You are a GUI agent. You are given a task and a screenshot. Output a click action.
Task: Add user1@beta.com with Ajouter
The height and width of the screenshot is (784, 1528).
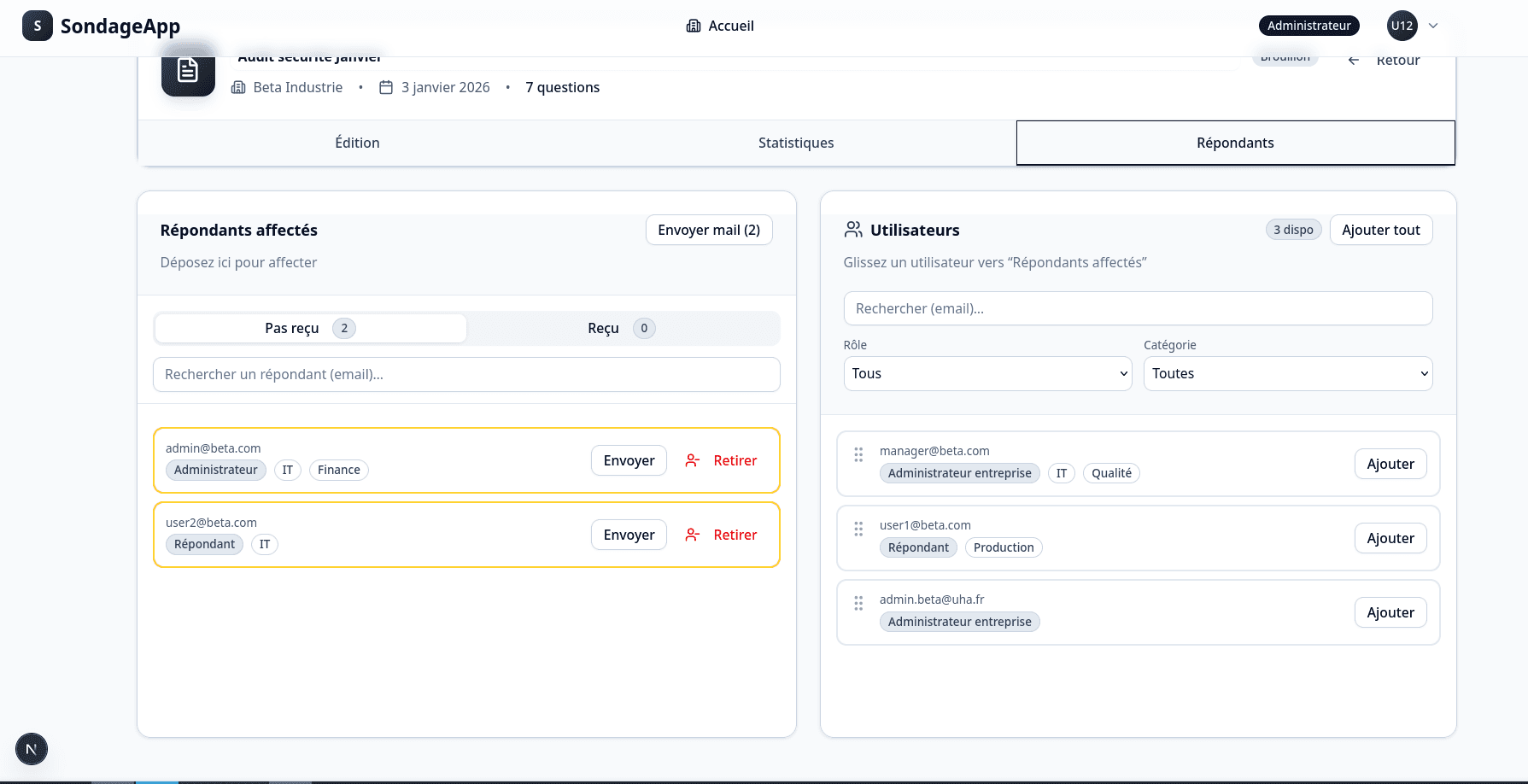click(x=1390, y=538)
